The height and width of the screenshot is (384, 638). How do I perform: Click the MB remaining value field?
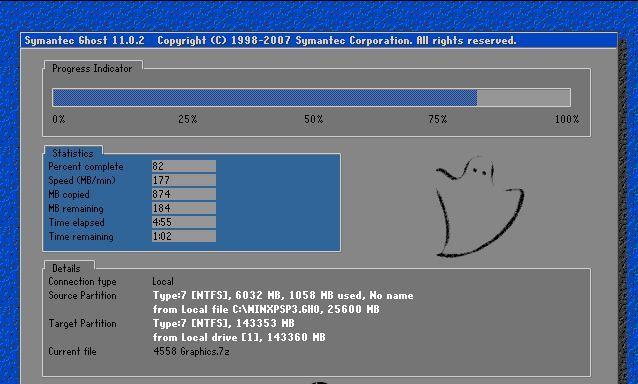tap(184, 208)
